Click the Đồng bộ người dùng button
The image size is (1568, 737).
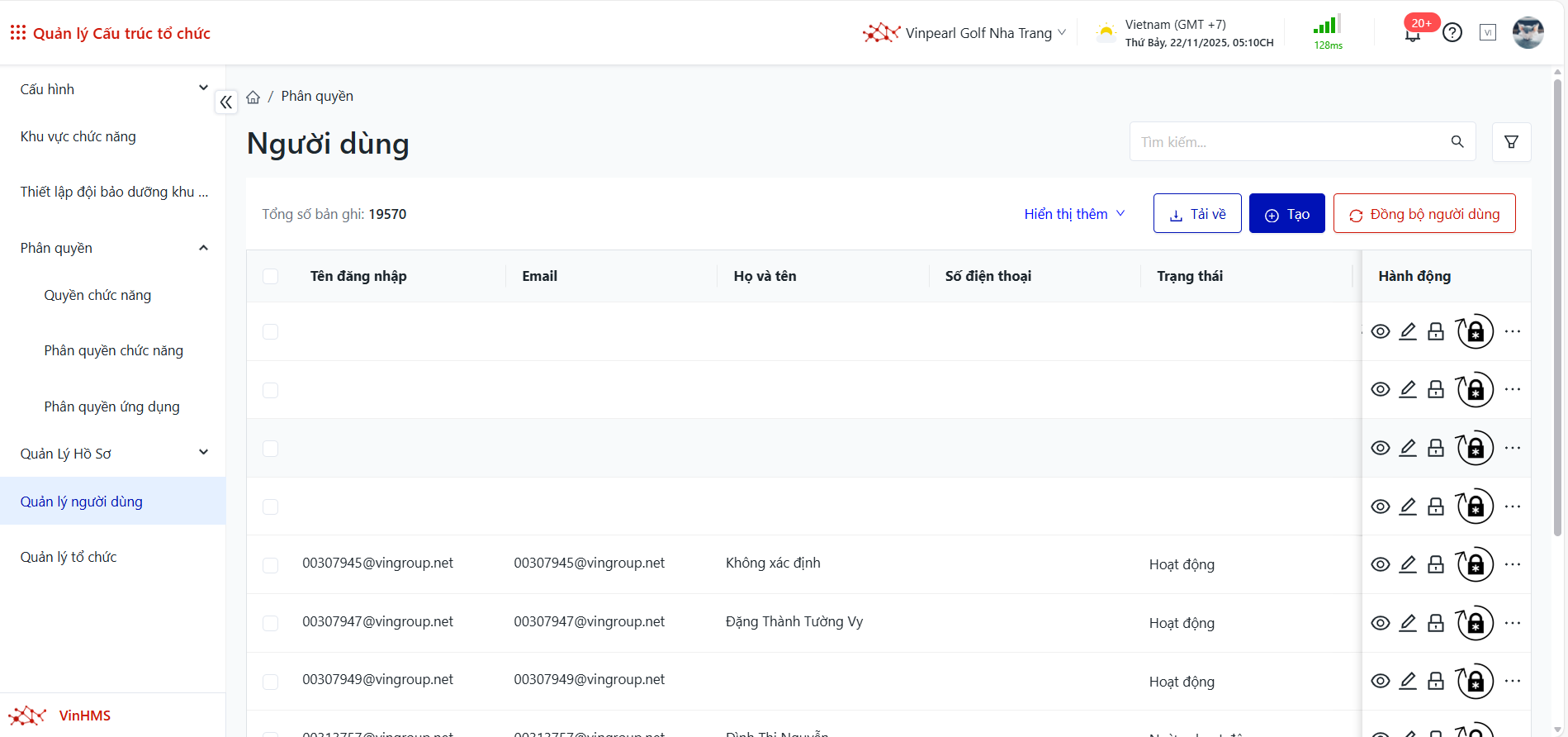click(x=1424, y=214)
